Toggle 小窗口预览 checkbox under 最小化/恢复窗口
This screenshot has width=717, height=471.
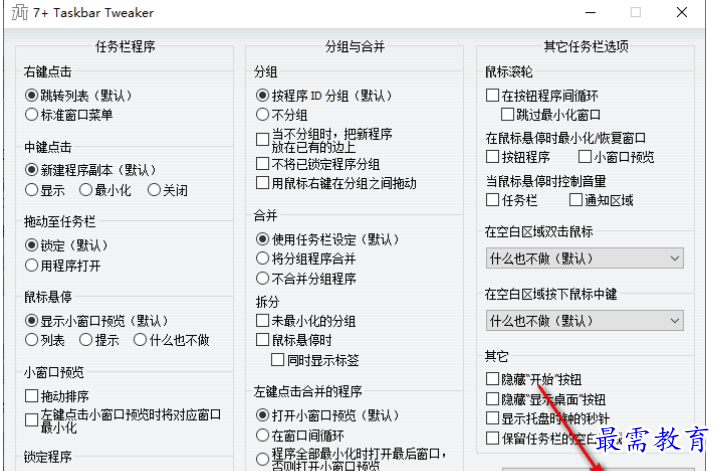[x=585, y=157]
